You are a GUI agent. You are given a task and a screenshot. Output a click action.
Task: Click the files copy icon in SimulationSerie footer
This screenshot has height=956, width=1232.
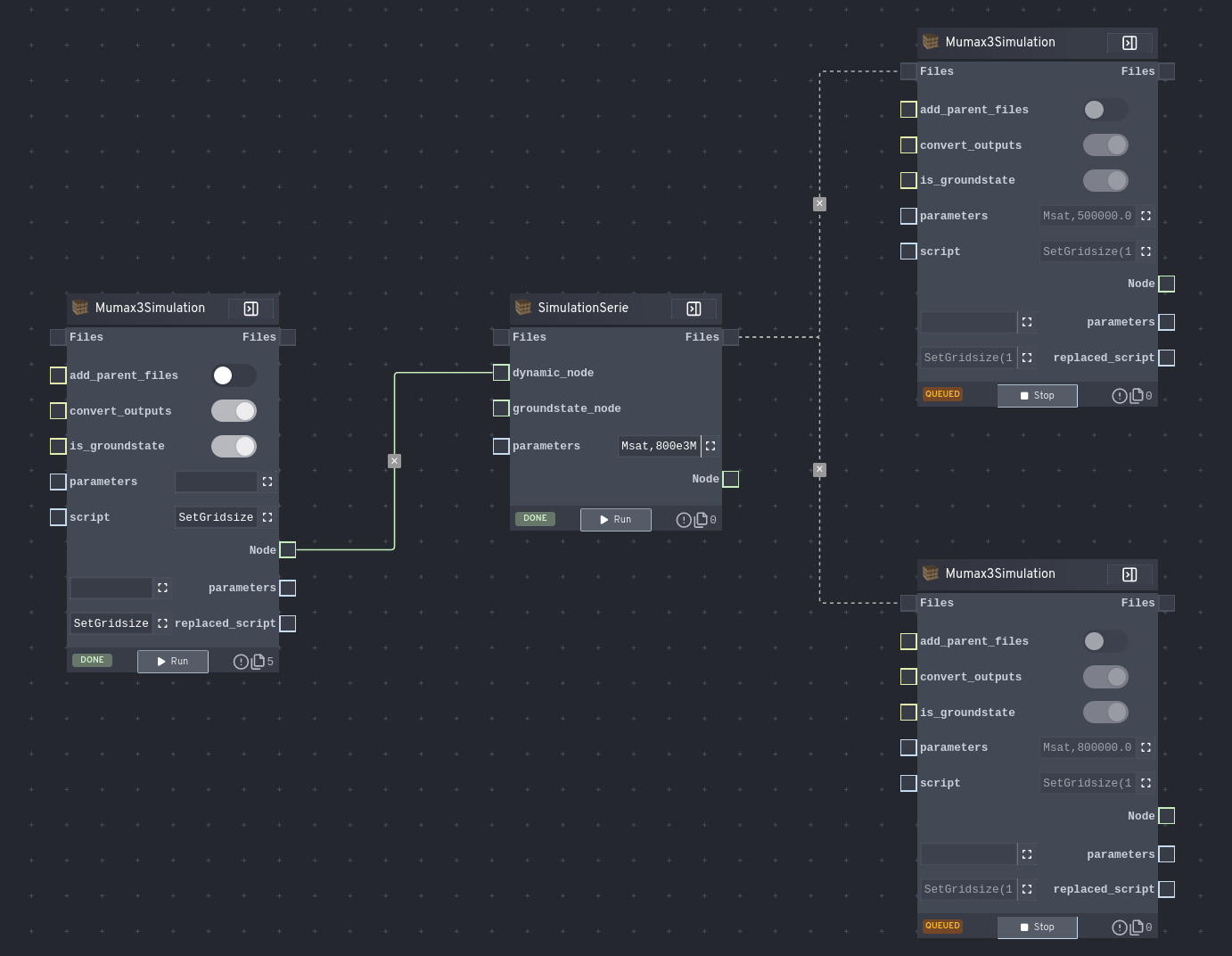[x=701, y=520]
